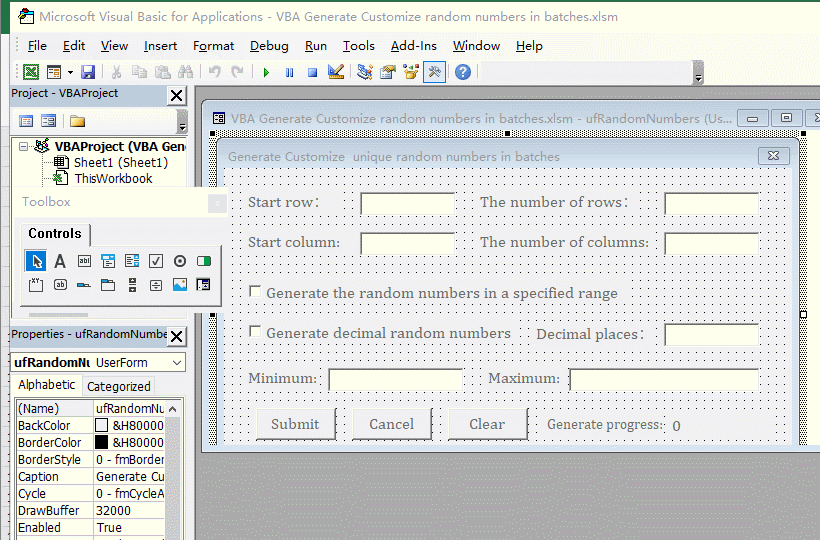Screen dimensions: 820x540
Task: Click the Break pause icon
Action: coord(289,72)
